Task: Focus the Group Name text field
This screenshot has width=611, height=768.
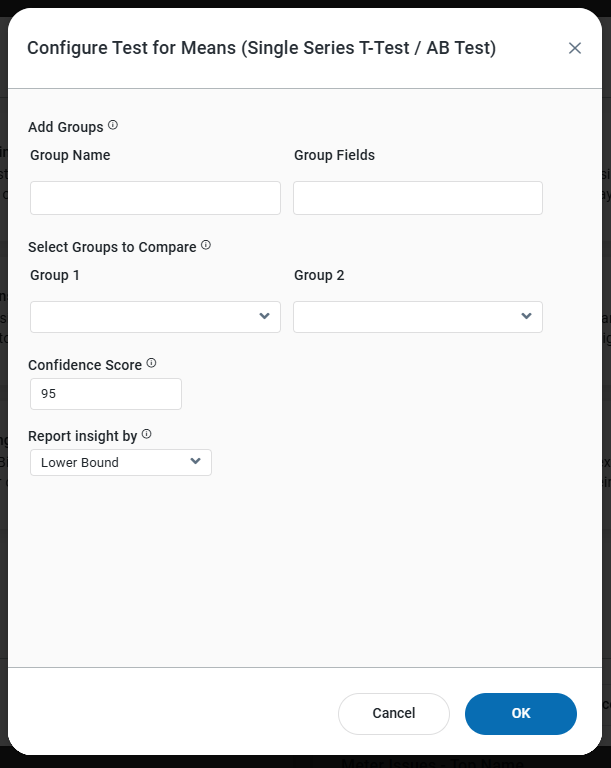Action: coord(155,198)
